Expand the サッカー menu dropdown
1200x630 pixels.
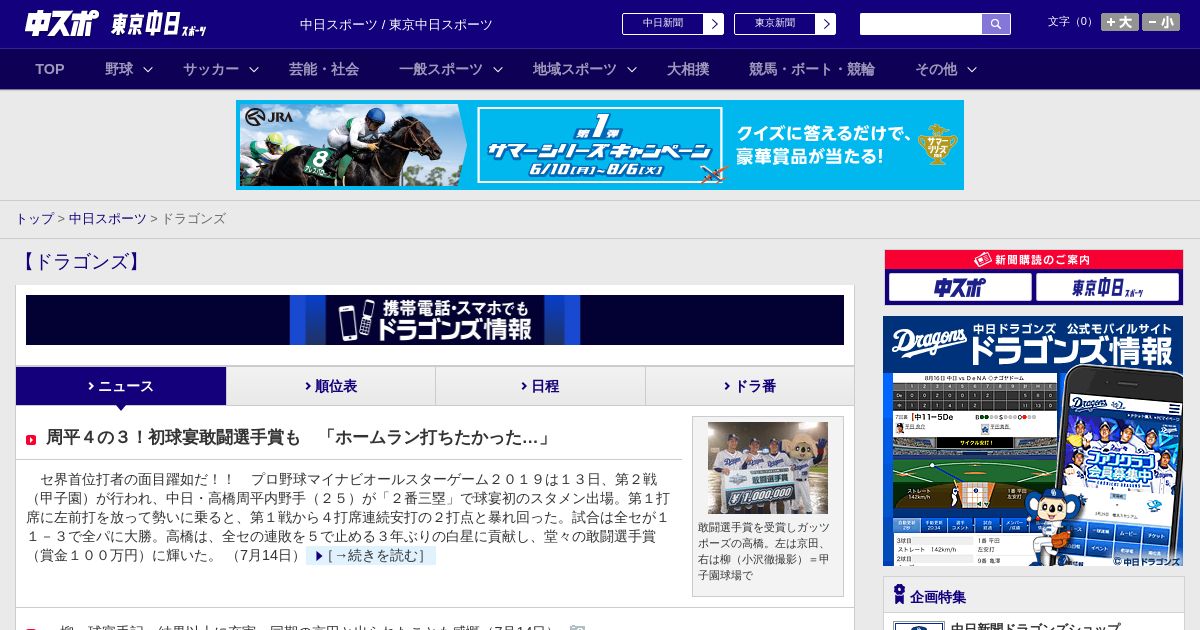tap(221, 69)
